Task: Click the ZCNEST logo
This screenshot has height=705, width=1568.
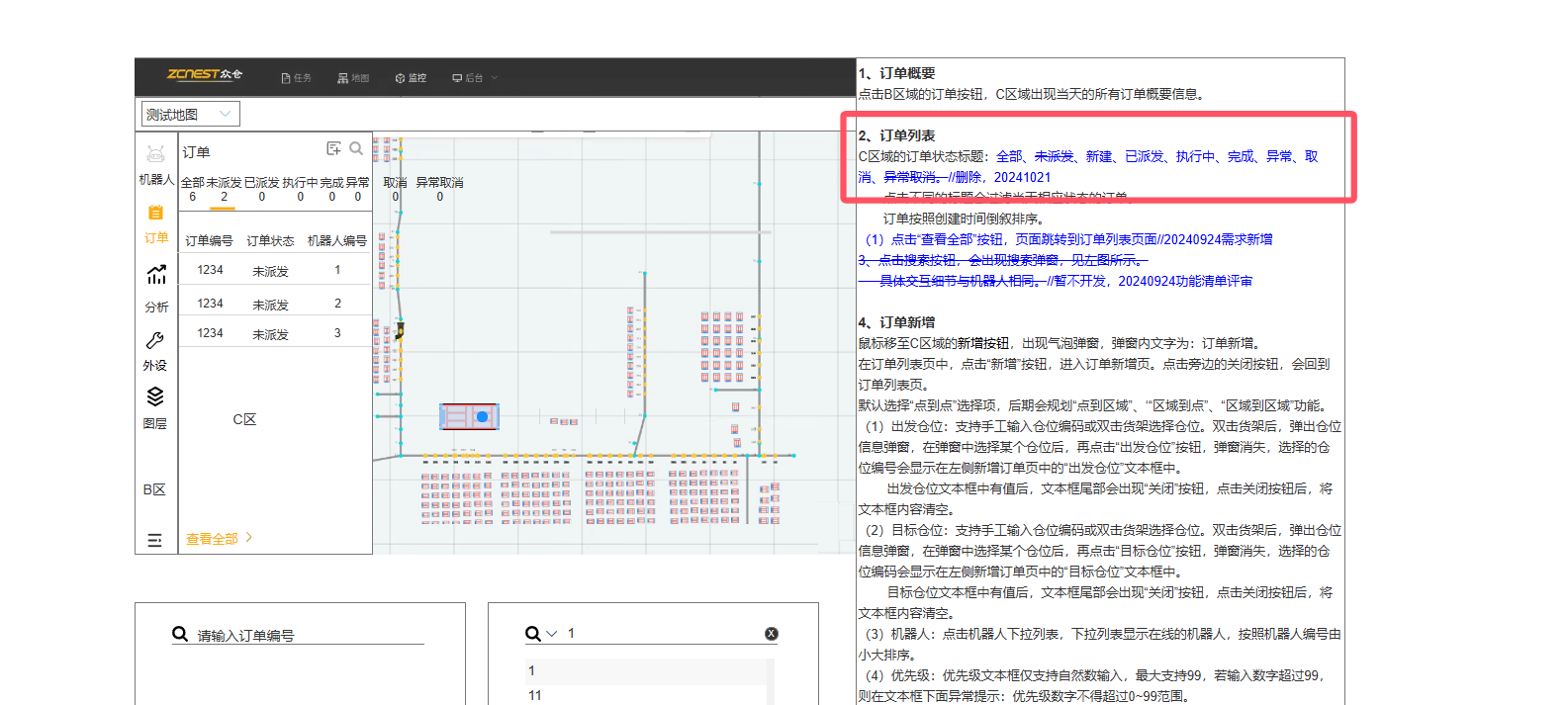Action: 204,74
